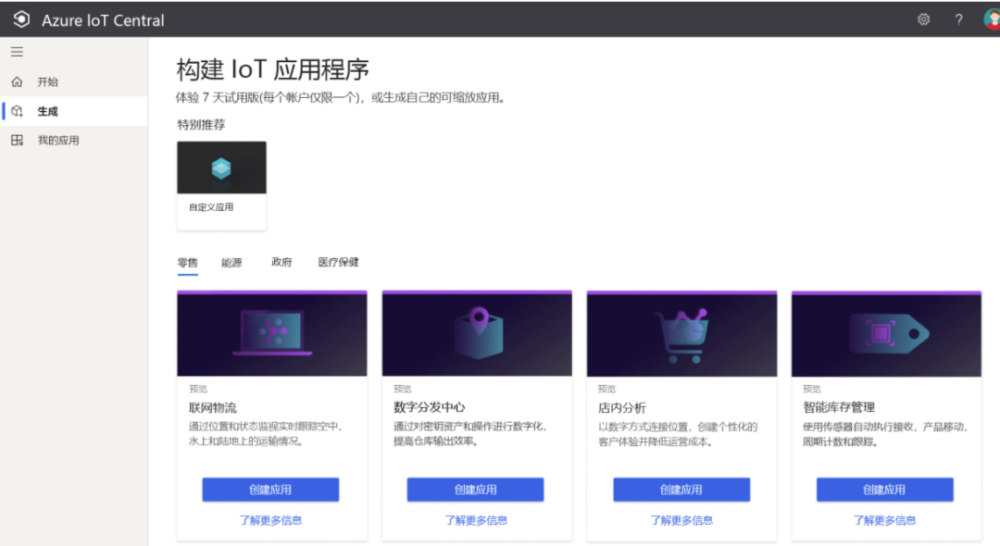Click the build icon beside 生成
Image resolution: width=1000 pixels, height=546 pixels.
click(17, 111)
